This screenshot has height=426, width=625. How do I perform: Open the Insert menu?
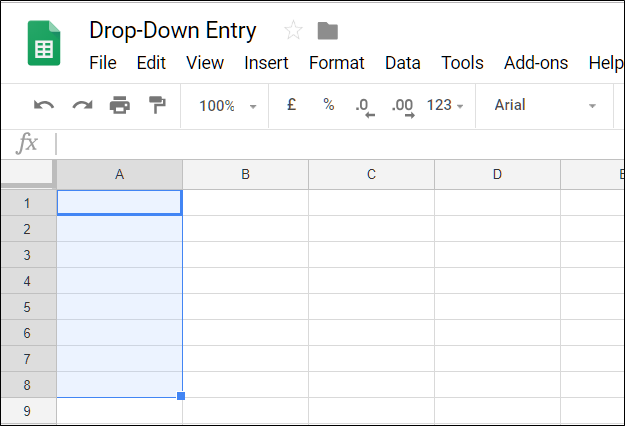[266, 63]
